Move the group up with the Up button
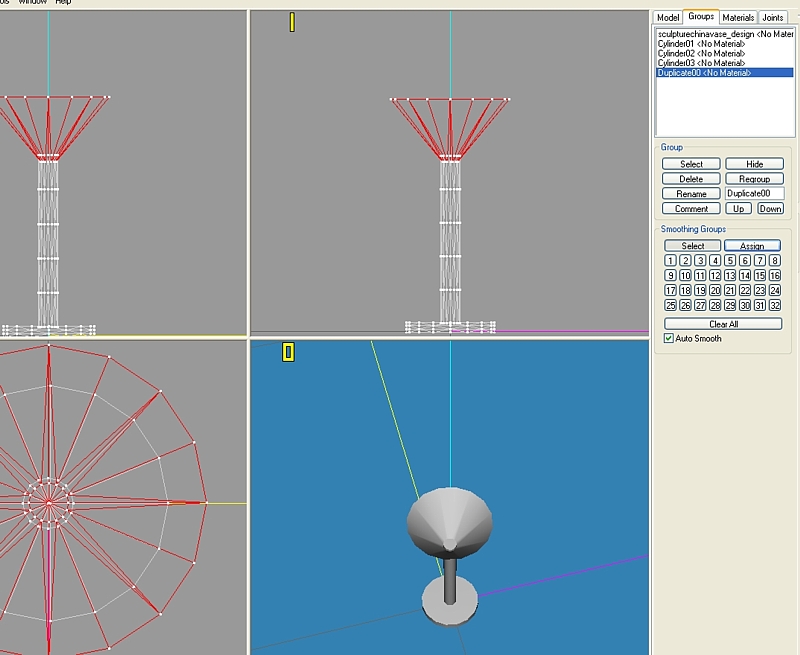Screen dimensions: 800x655 (x=738, y=209)
